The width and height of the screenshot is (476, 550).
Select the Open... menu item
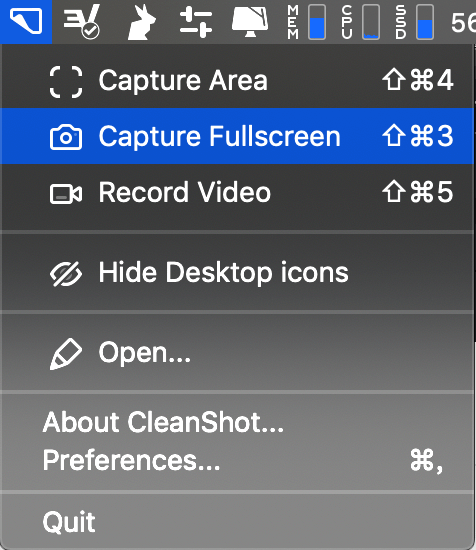click(237, 352)
